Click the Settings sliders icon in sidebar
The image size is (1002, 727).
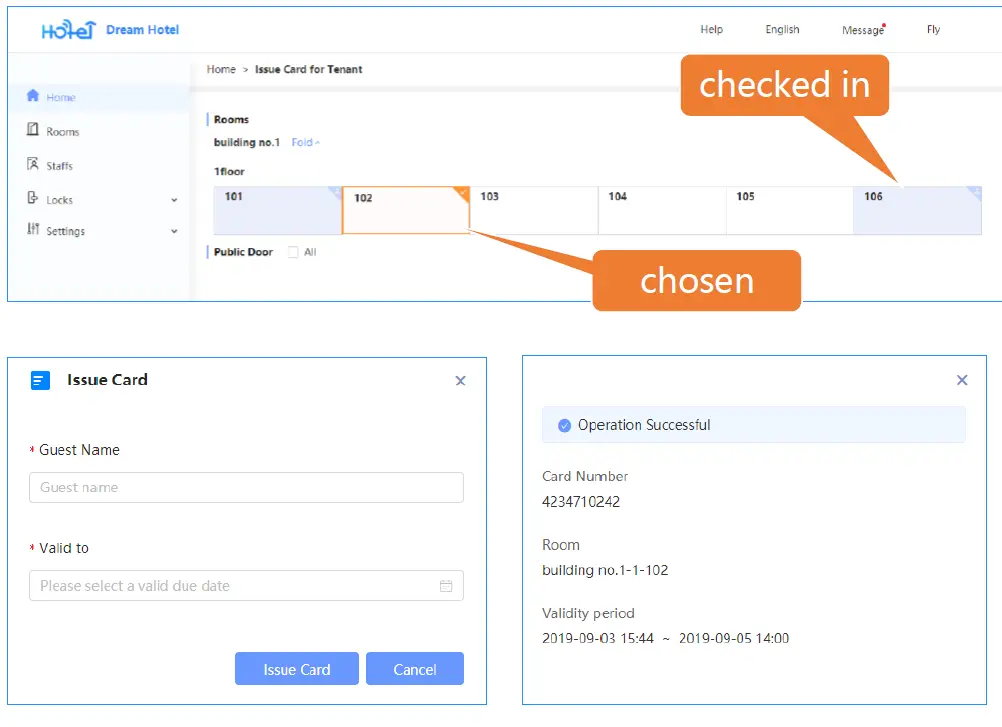pos(33,229)
